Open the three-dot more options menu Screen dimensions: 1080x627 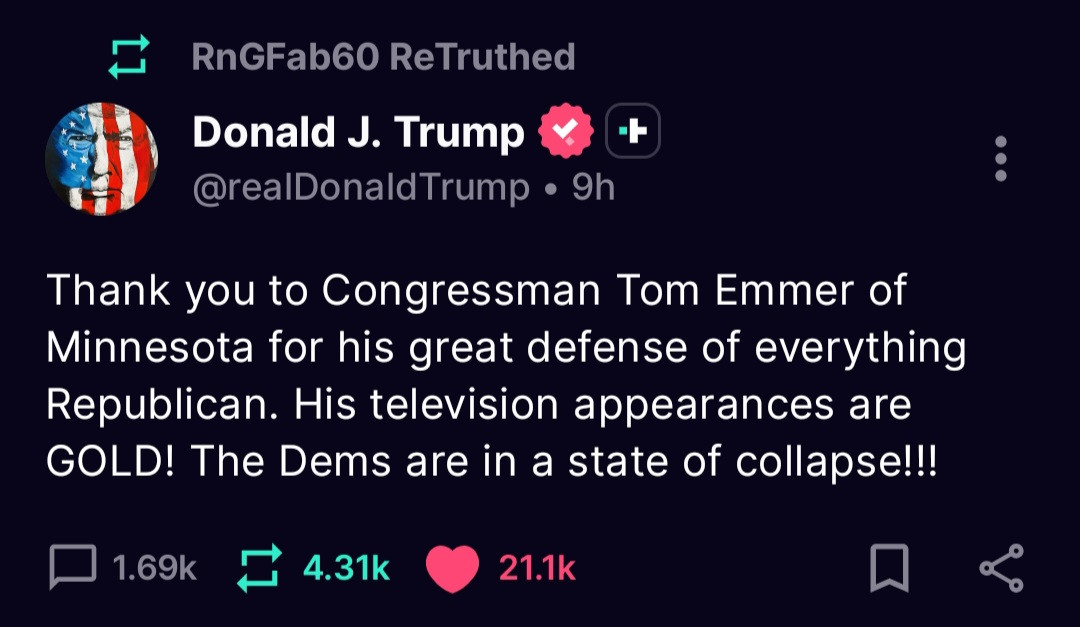coord(1001,158)
